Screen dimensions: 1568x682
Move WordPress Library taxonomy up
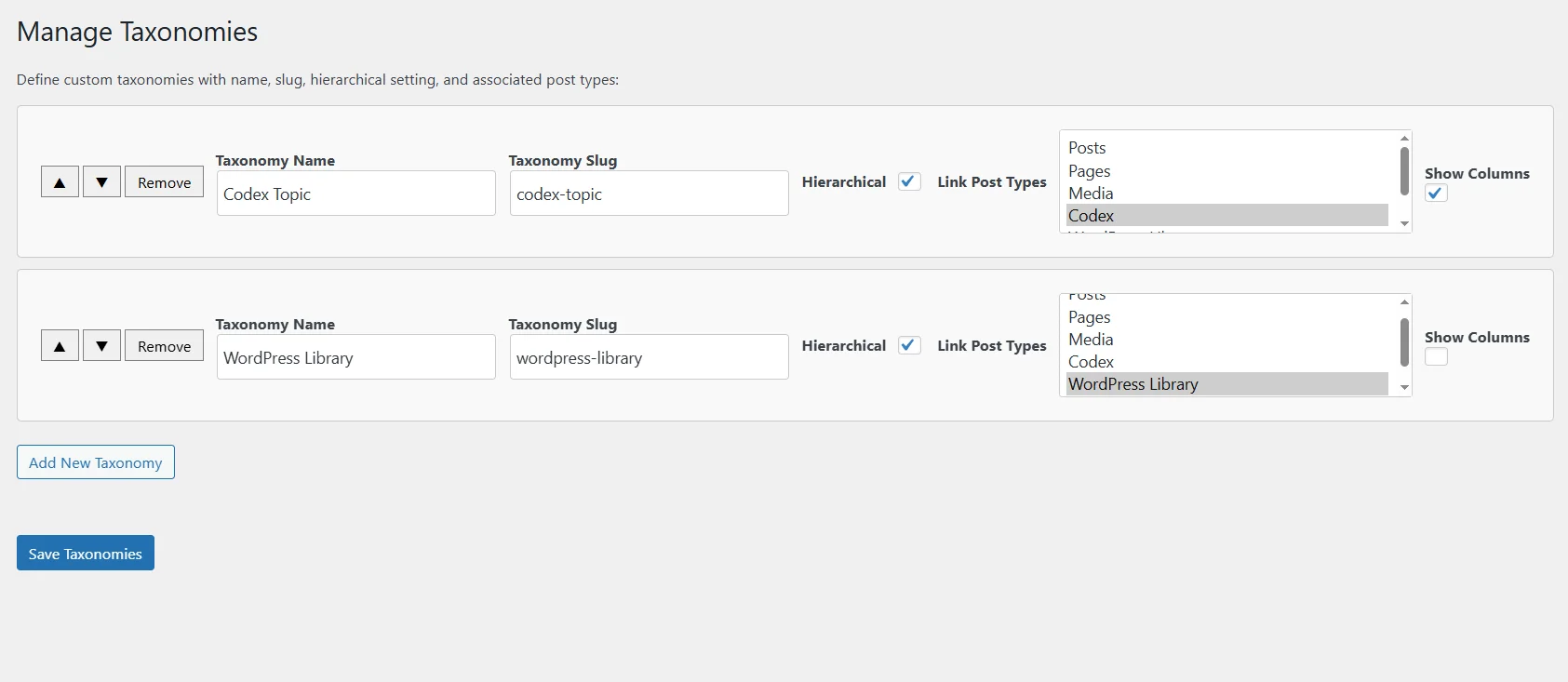(x=60, y=346)
